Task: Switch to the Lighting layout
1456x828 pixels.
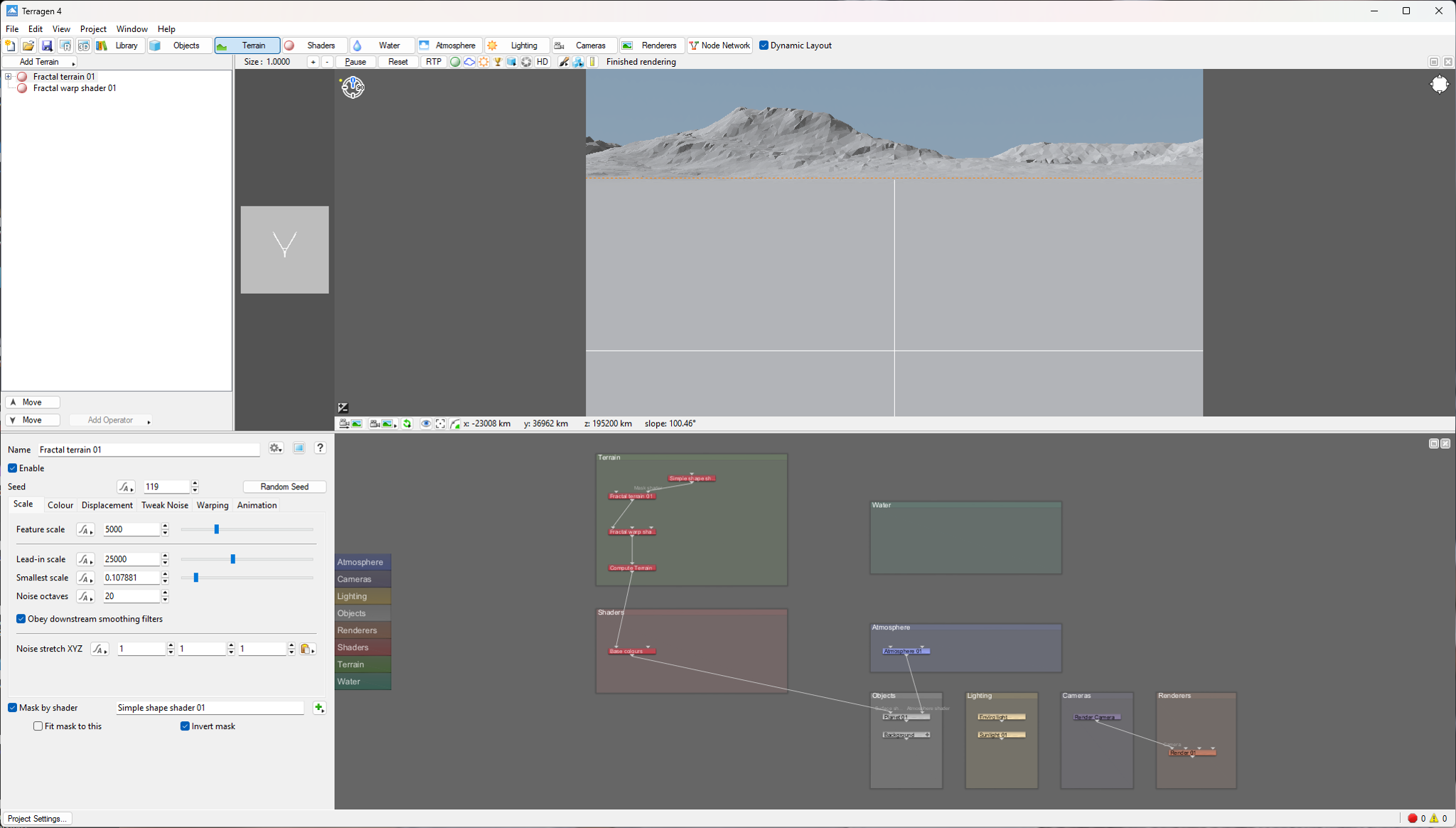Action: coord(517,46)
